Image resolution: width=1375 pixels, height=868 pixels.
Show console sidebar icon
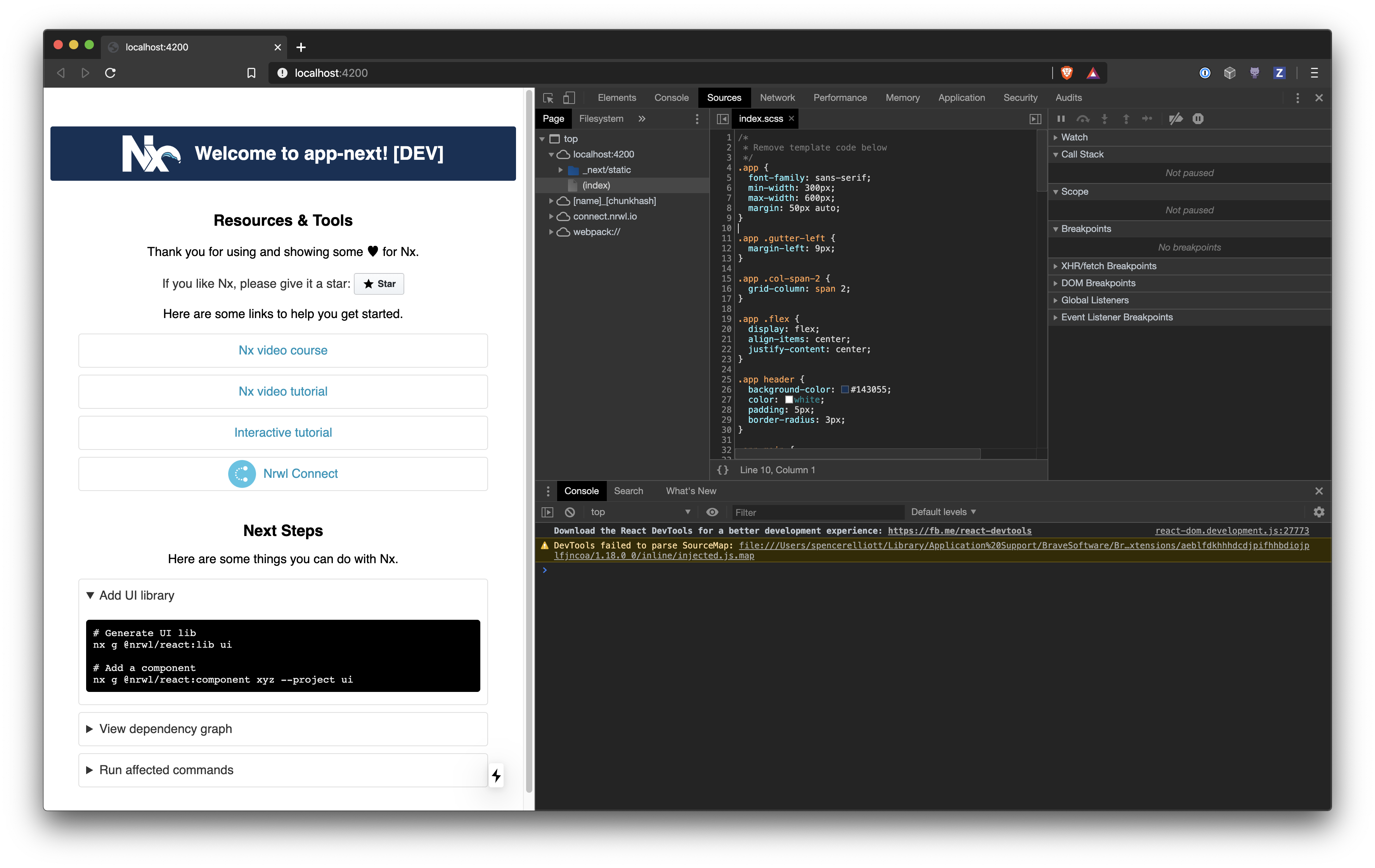tap(547, 512)
